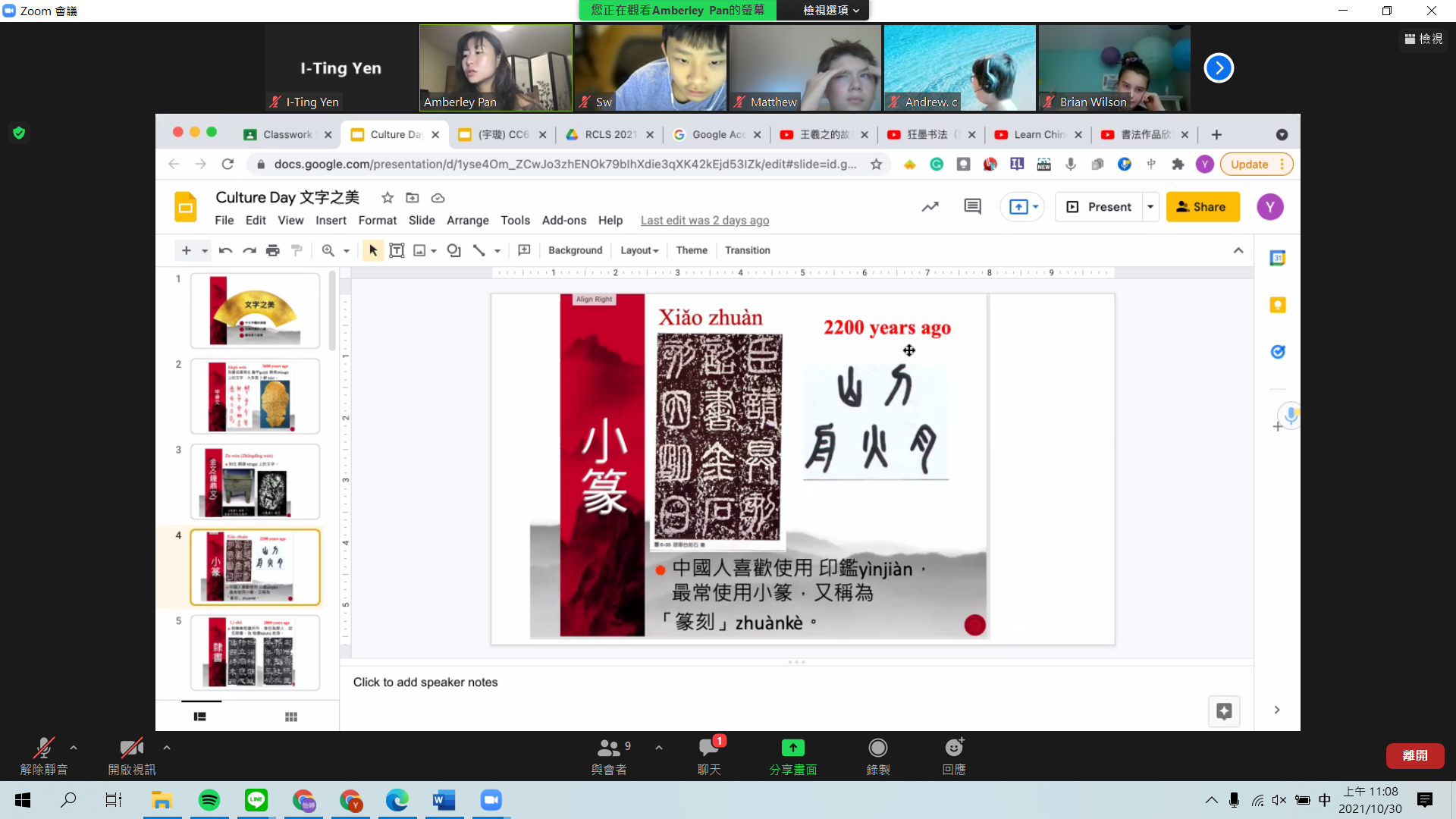Switch to the Classwork browser tab

pos(287,134)
